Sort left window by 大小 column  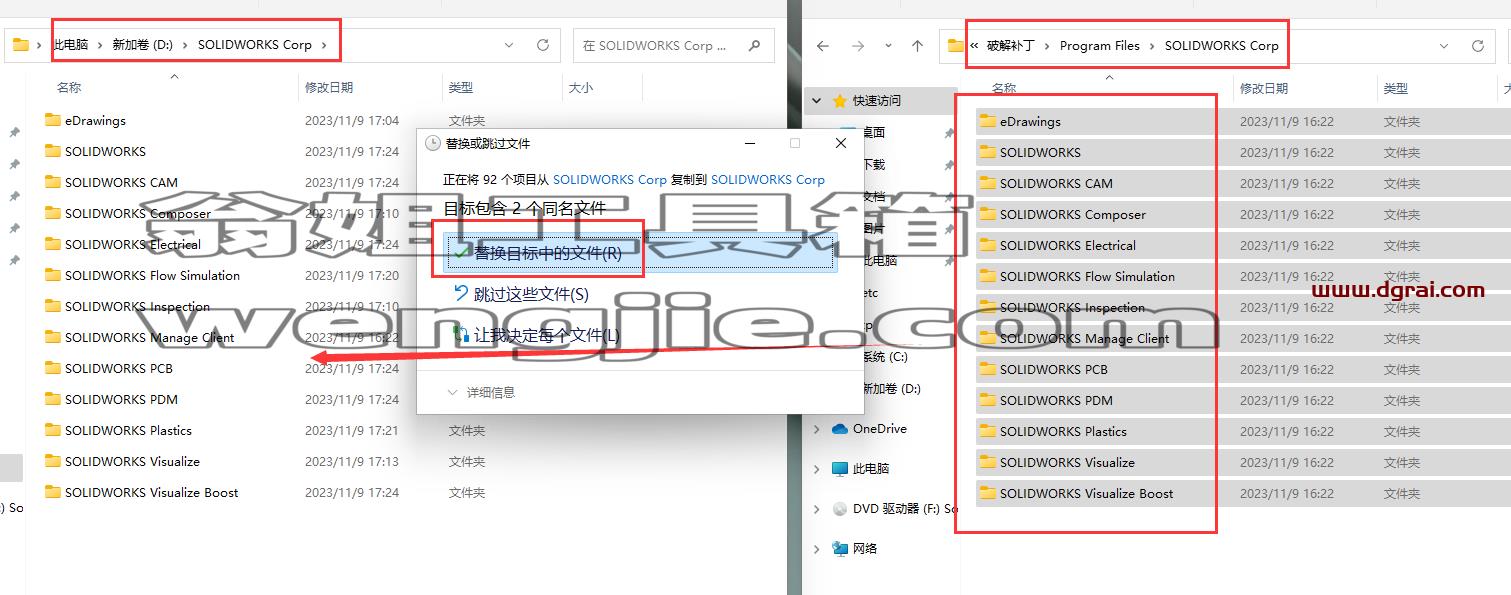coord(581,88)
